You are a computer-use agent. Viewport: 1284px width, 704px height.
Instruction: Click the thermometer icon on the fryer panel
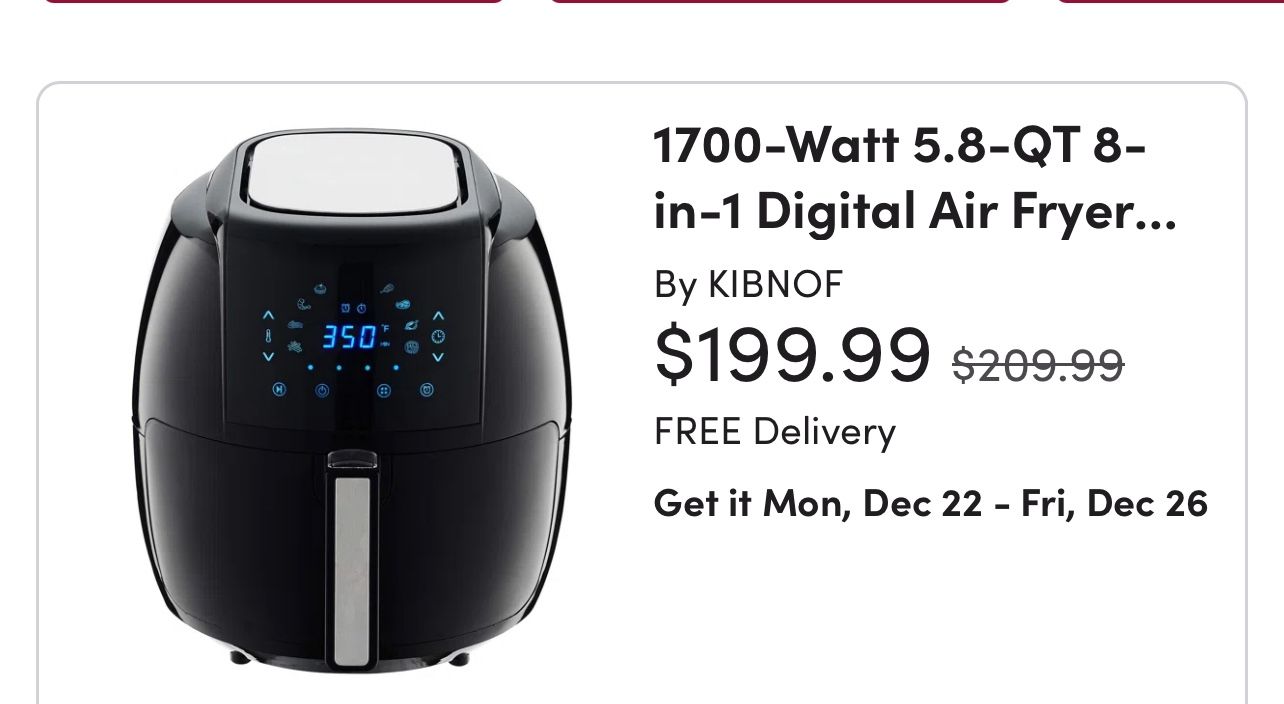pyautogui.click(x=268, y=336)
